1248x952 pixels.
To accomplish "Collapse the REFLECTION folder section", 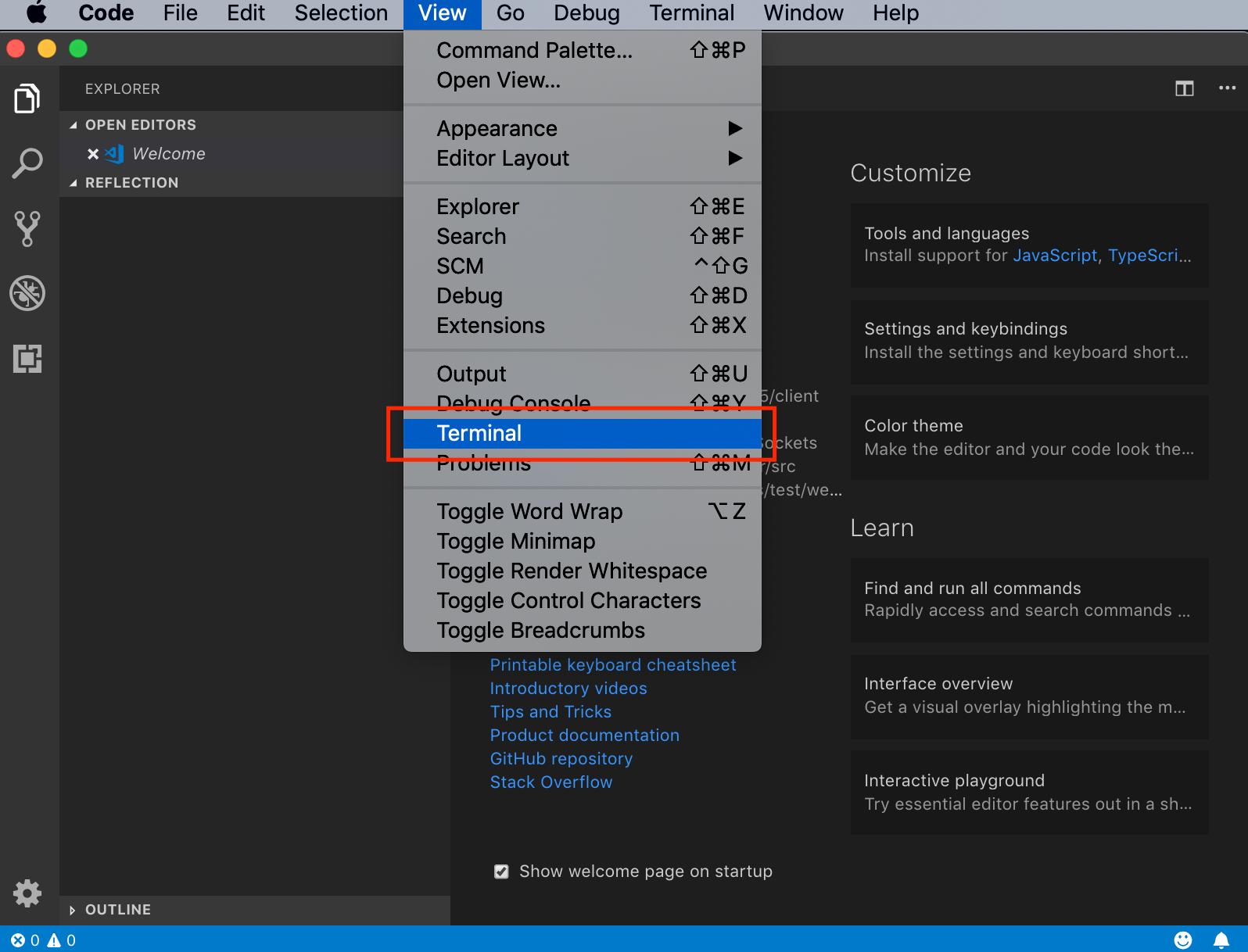I will coord(74,183).
